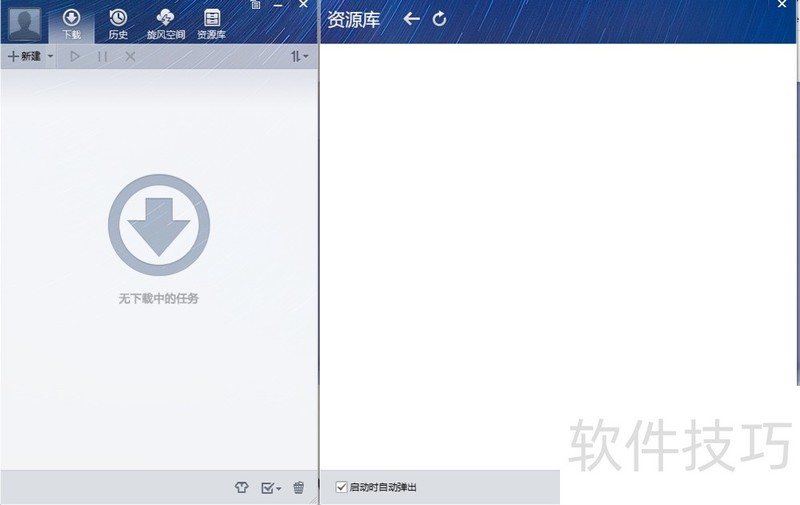The width and height of the screenshot is (800, 505).
Task: Open the small menu icon beside minimize
Action: (x=256, y=5)
